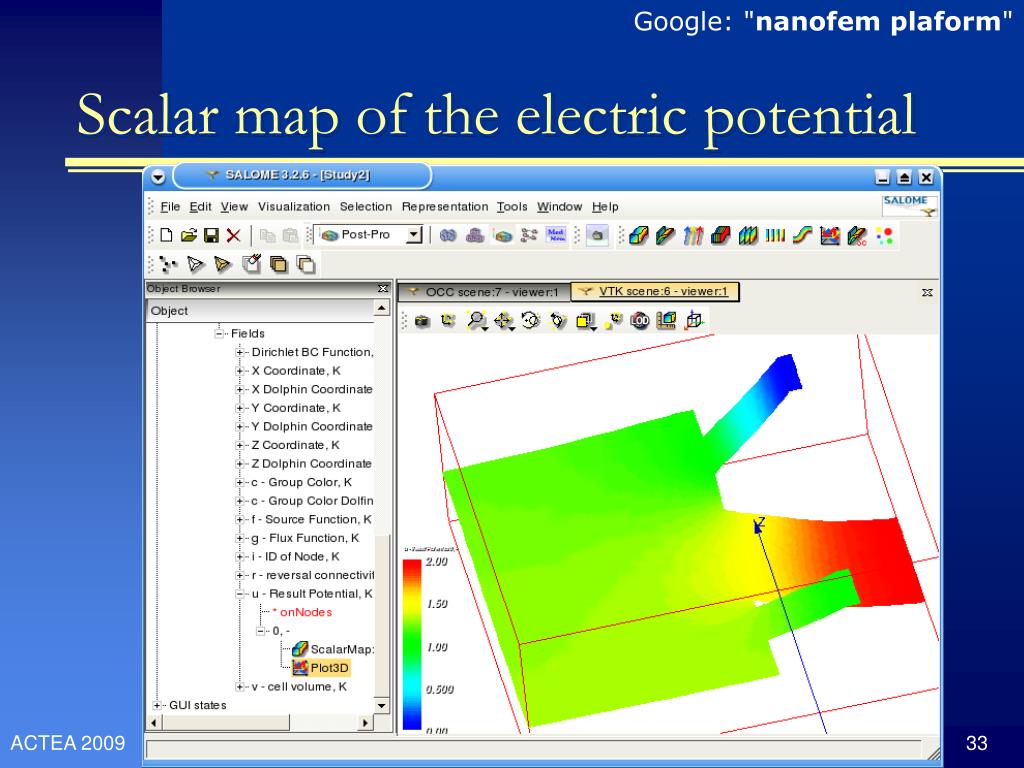Expand v - cell volume, K node
The width and height of the screenshot is (1024, 768).
point(240,687)
